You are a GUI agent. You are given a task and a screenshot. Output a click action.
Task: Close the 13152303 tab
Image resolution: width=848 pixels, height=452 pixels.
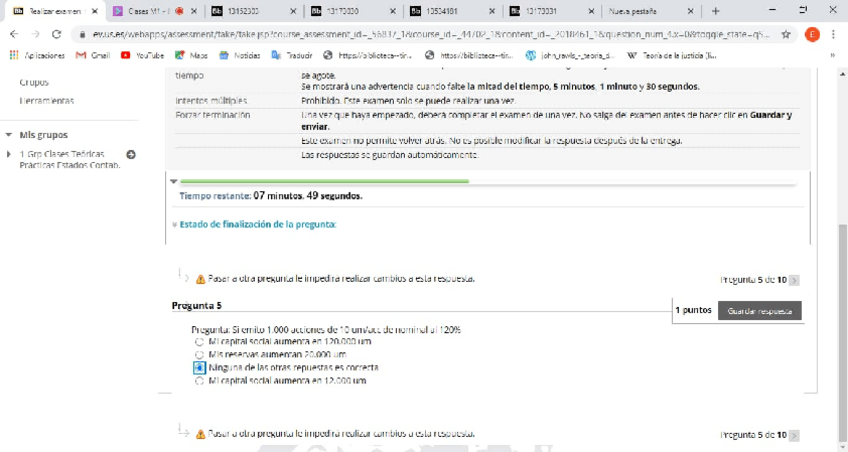(293, 11)
